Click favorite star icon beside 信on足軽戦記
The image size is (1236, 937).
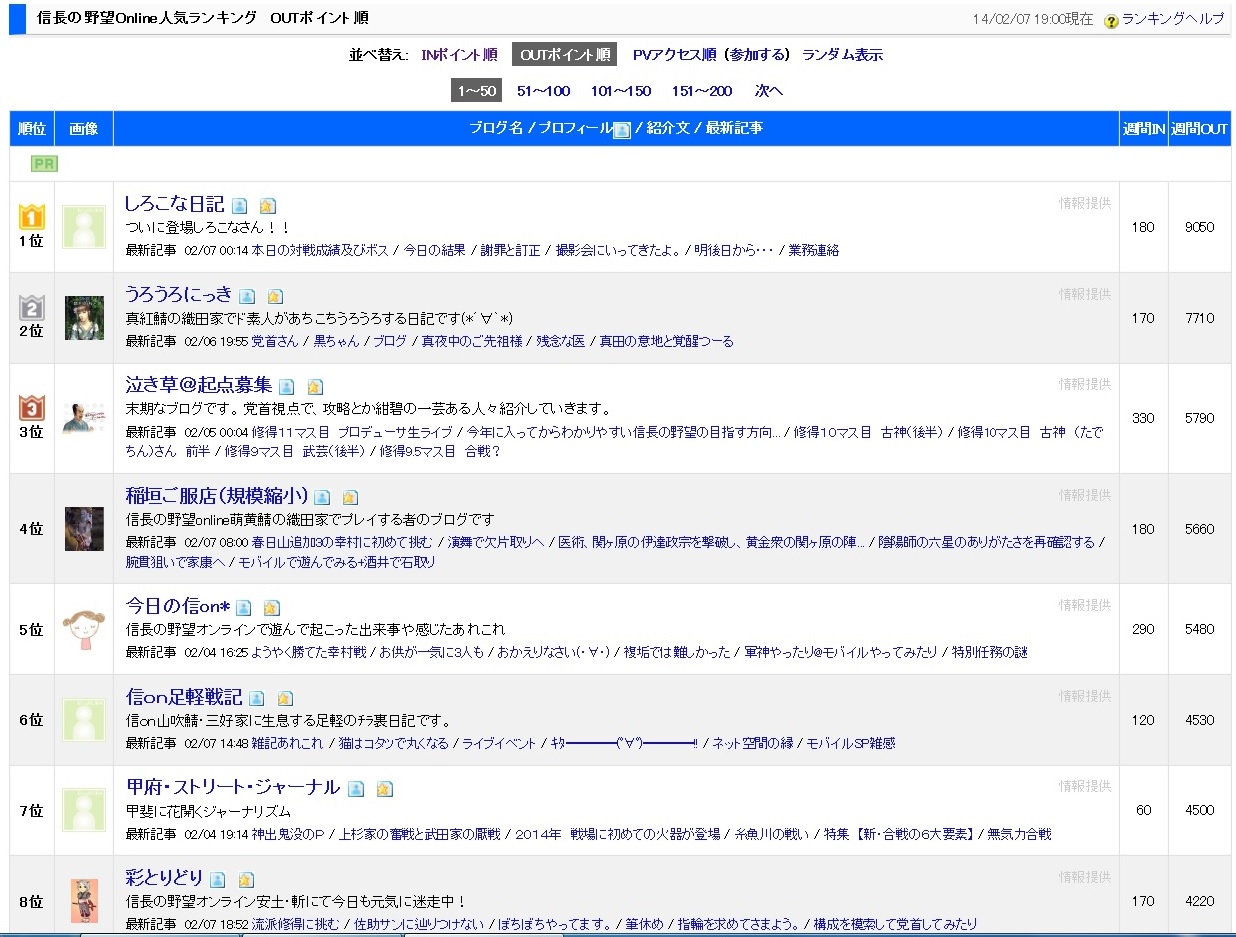[x=285, y=698]
